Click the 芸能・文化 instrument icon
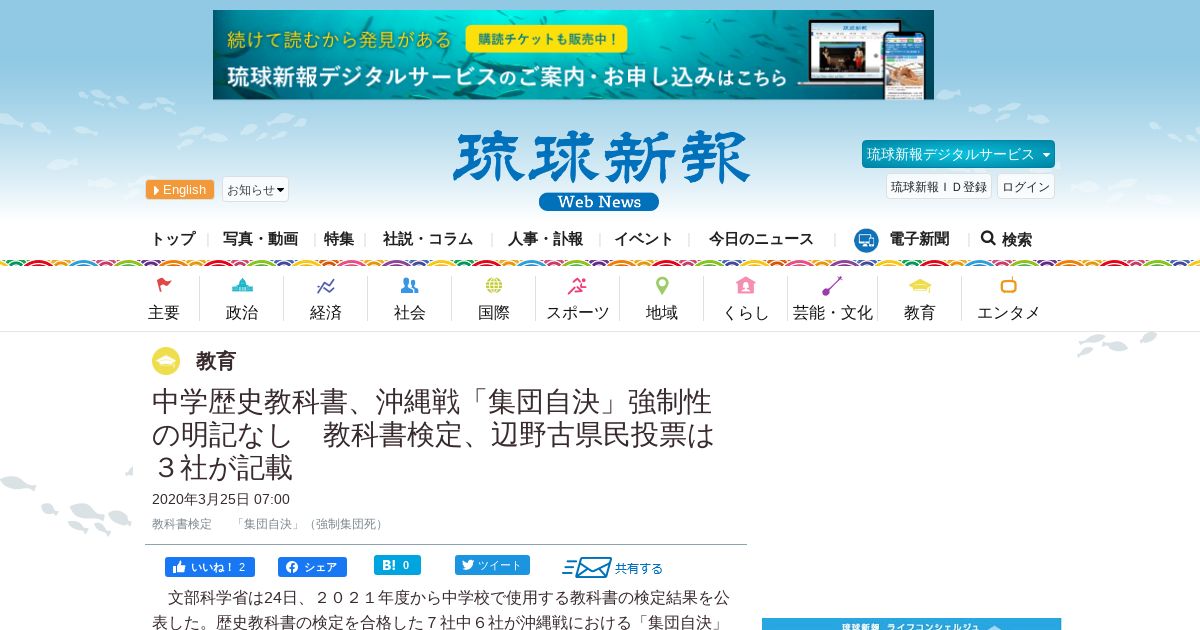 point(832,286)
